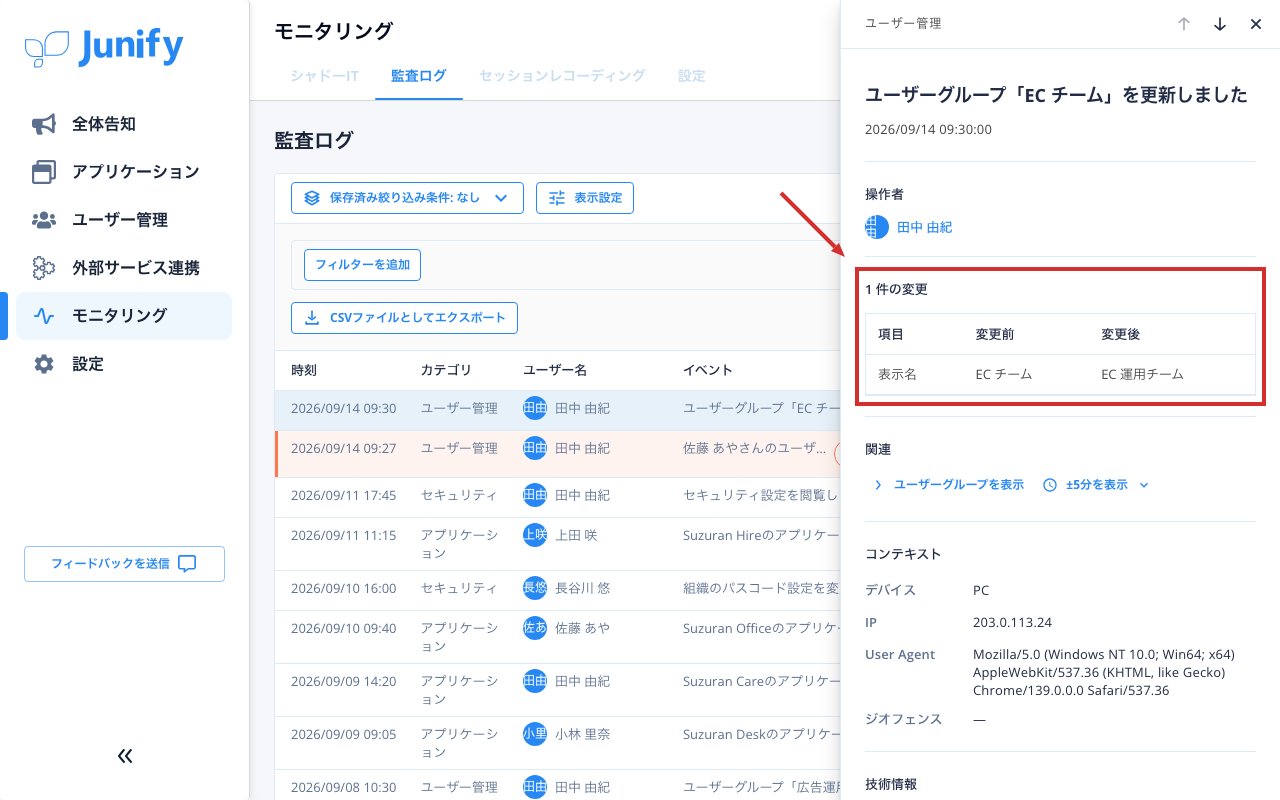Go to next log entry arrow
This screenshot has width=1280, height=800.
1220,24
